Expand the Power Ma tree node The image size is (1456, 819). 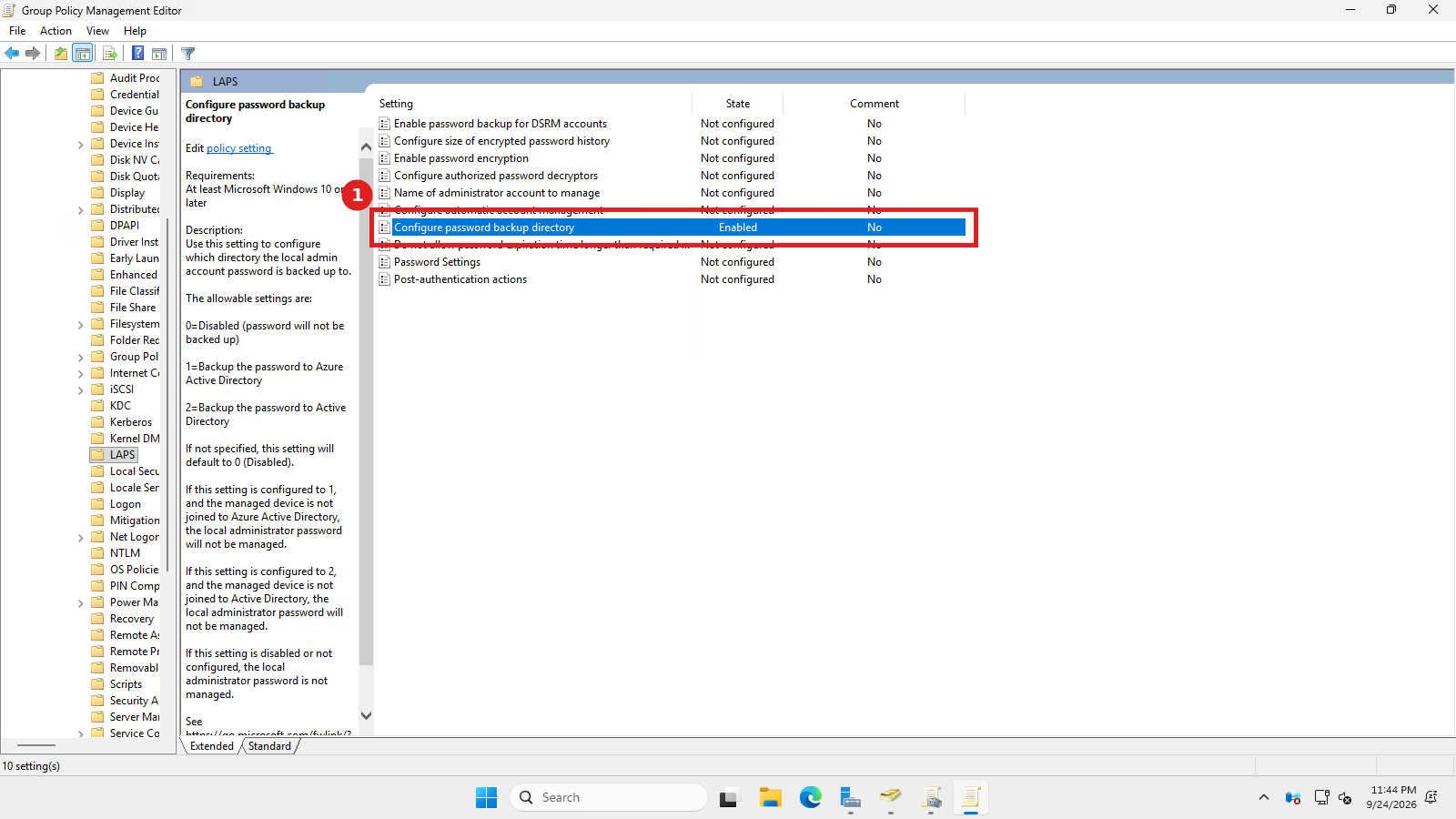tap(81, 603)
